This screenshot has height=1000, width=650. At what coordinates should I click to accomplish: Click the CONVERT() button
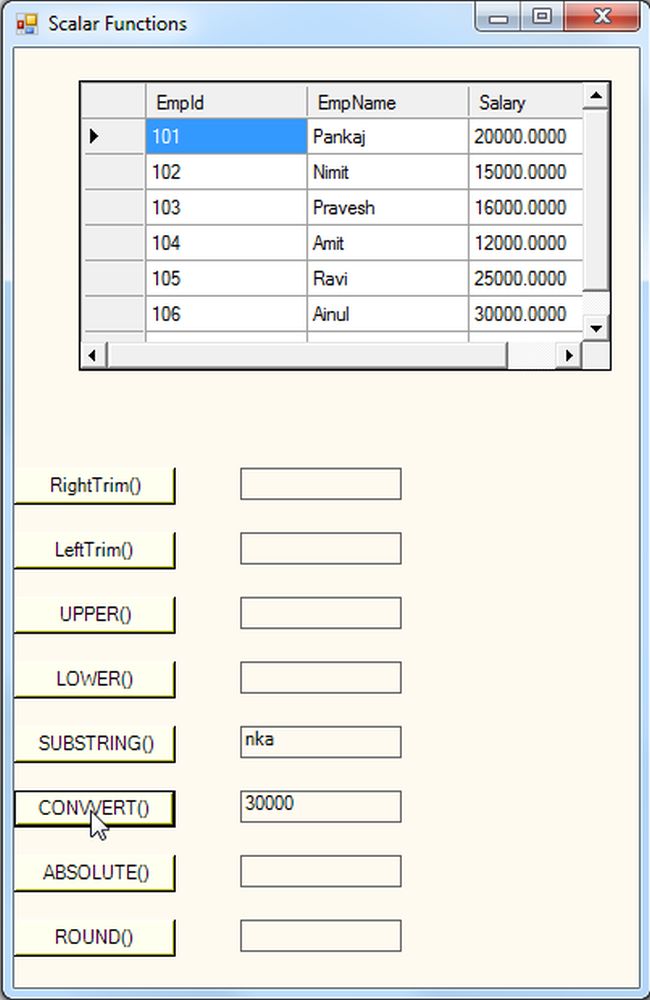pos(94,807)
